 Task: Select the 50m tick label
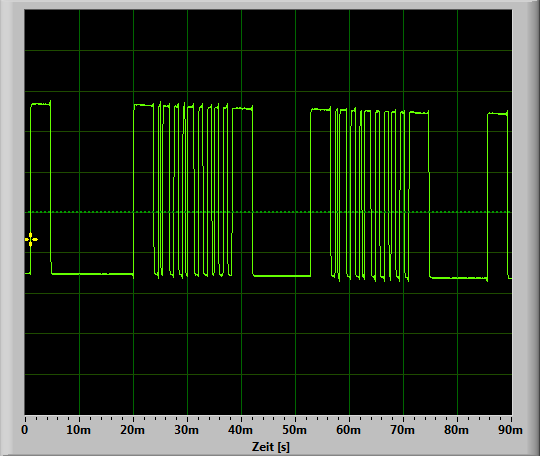(x=294, y=430)
